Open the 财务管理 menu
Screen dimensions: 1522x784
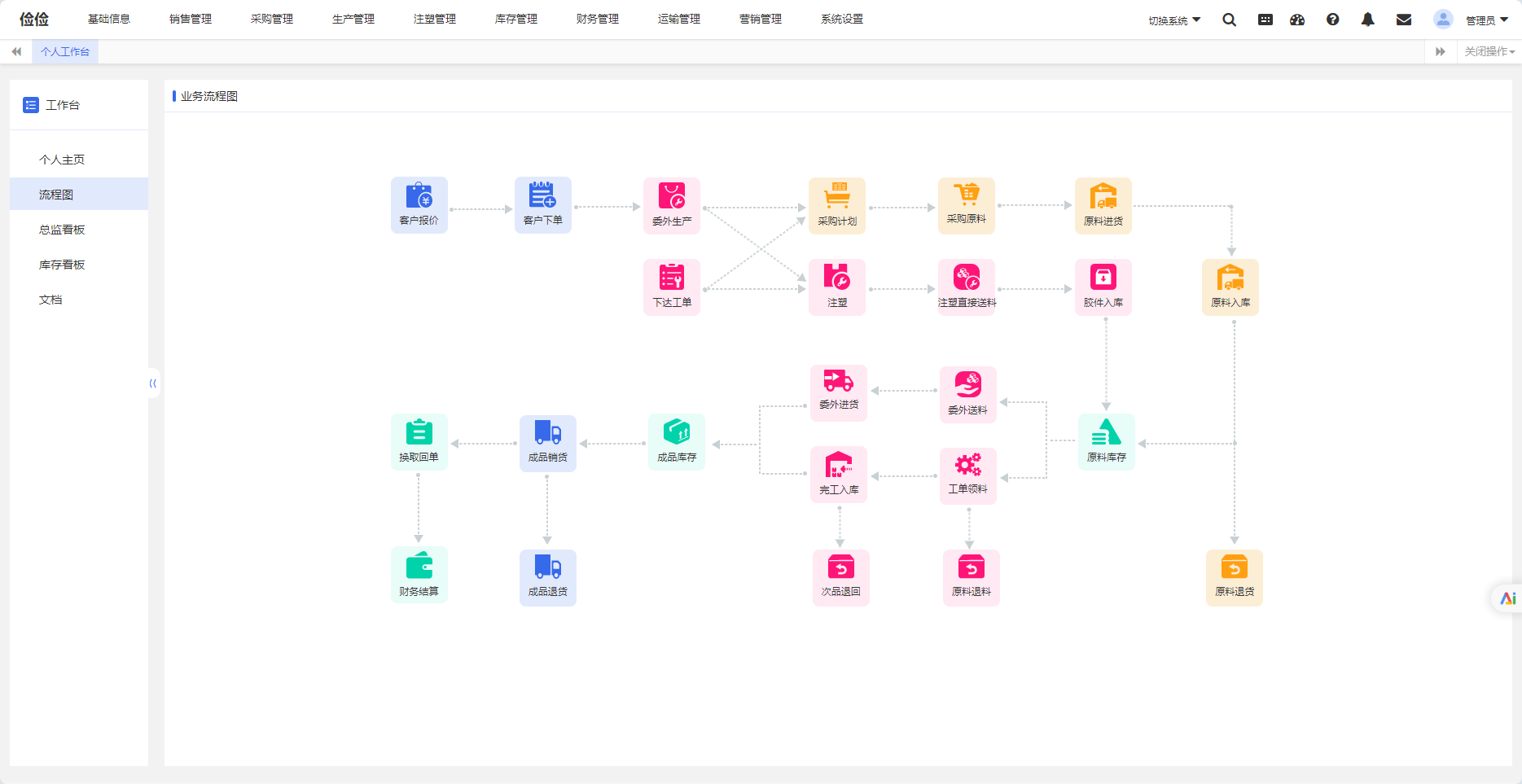pos(598,19)
